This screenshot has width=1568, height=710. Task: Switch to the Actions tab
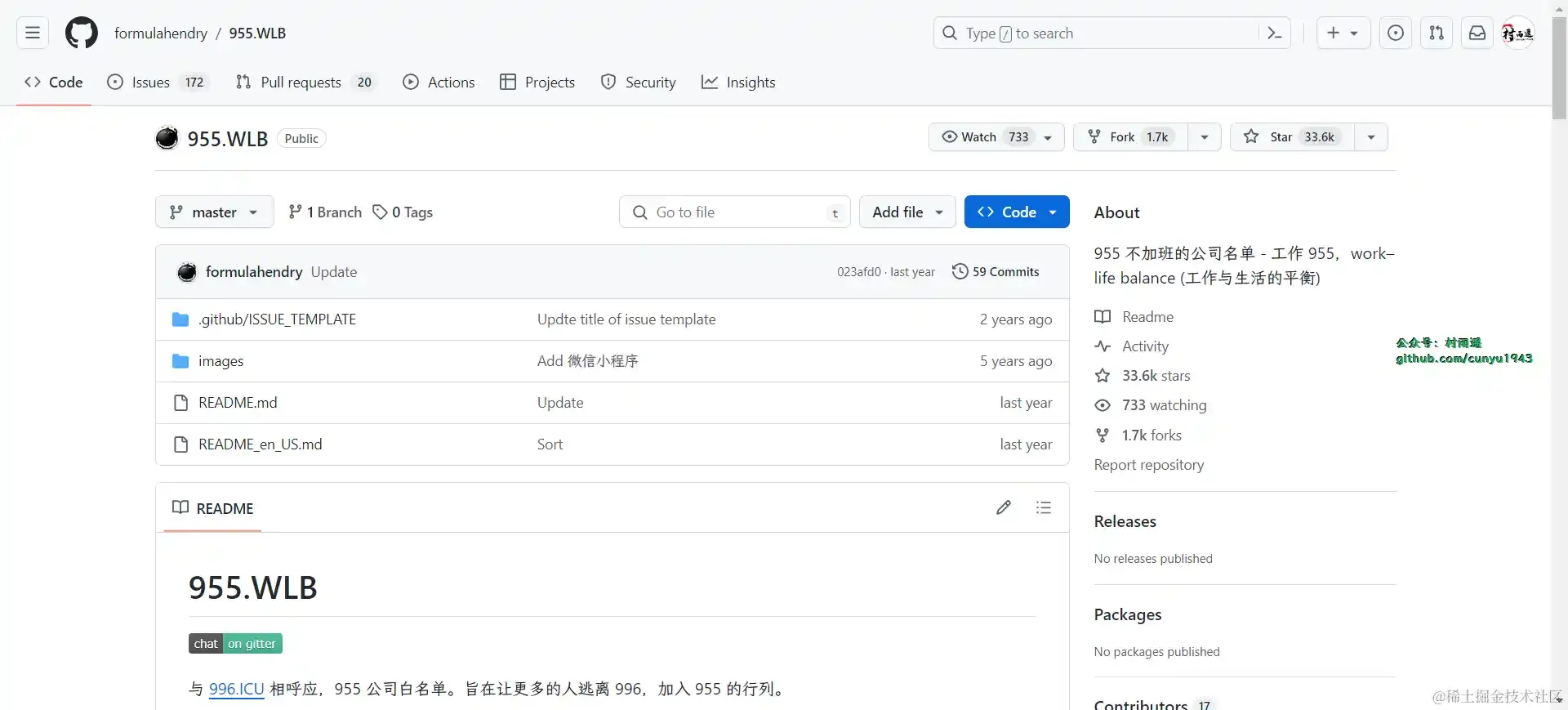click(x=439, y=82)
